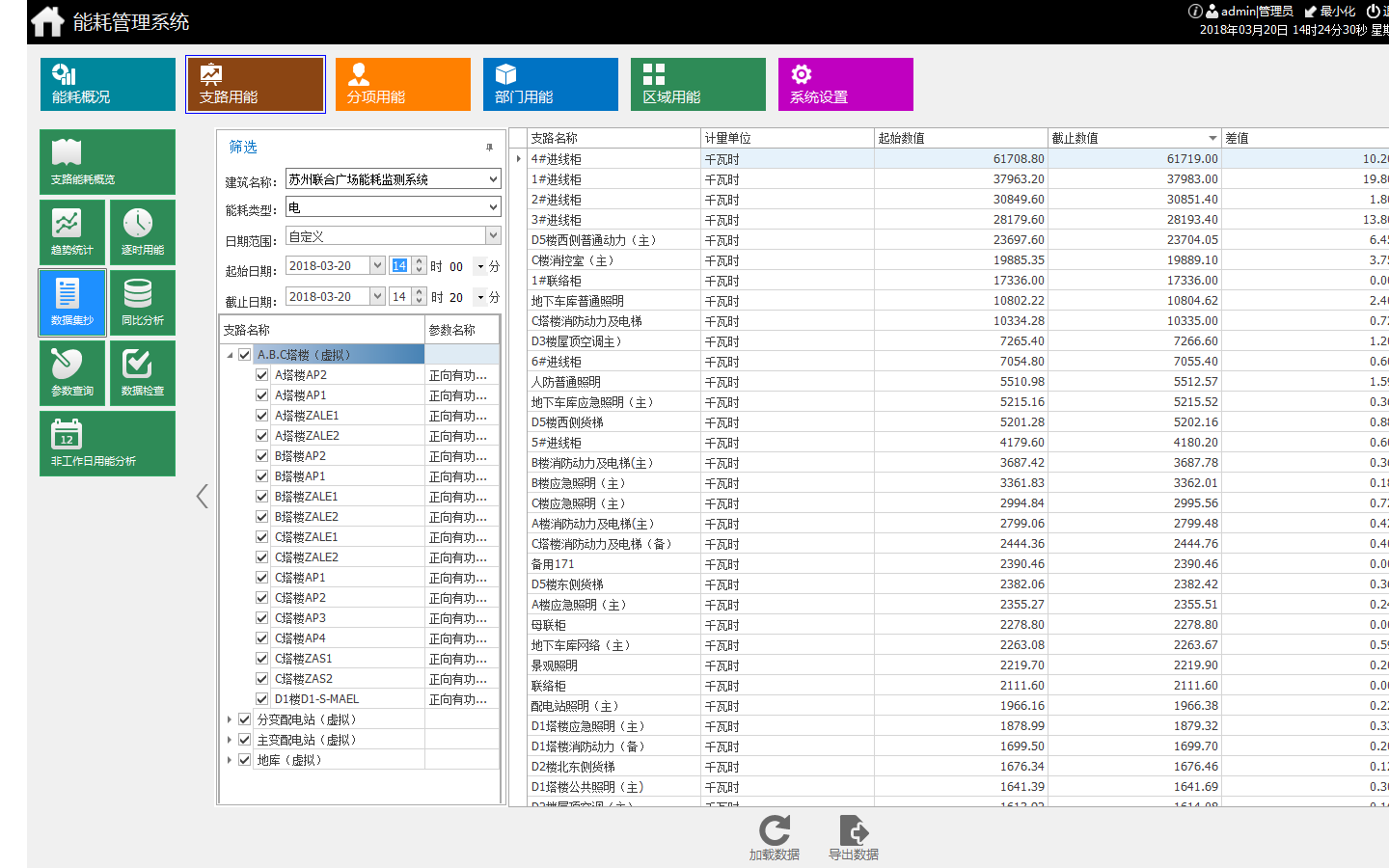
Task: Collapse the left filter panel arrow
Action: pos(202,496)
